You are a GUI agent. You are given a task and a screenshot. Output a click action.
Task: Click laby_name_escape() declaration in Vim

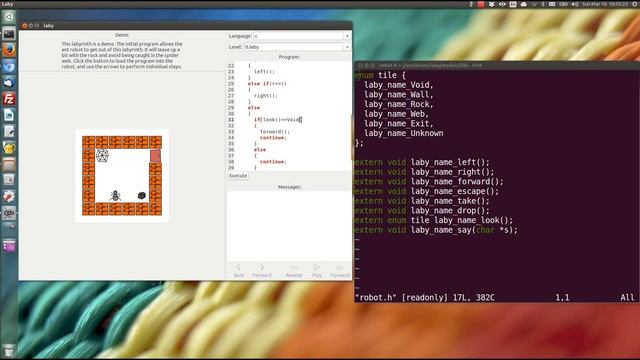427,191
